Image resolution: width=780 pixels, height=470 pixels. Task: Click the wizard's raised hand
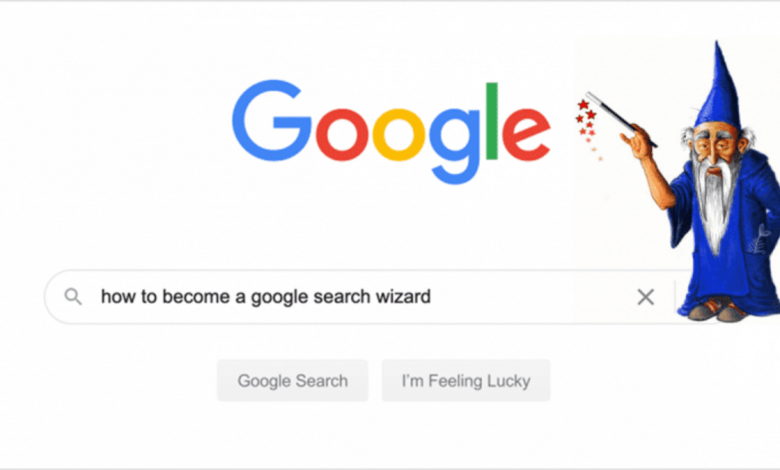pos(638,141)
